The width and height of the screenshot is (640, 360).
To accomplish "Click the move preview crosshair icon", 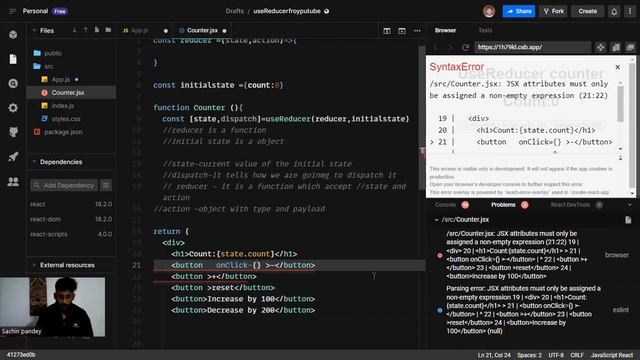I will tap(600, 47).
